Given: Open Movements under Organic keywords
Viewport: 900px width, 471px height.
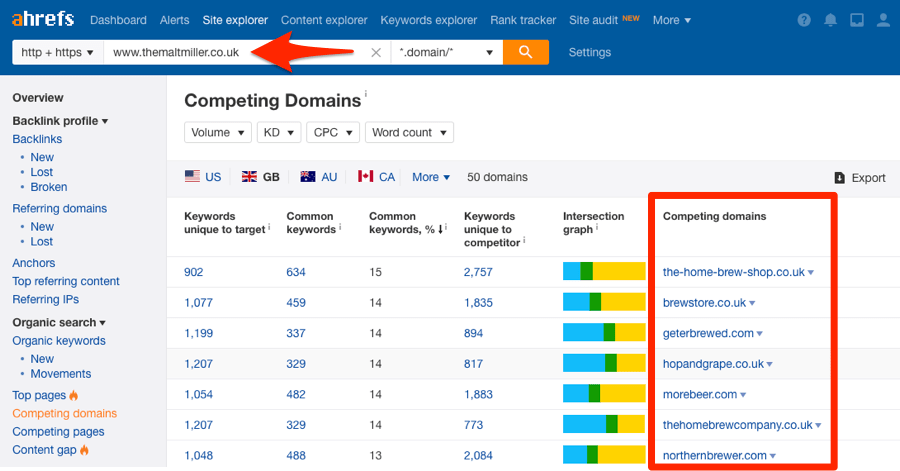Looking at the screenshot, I should point(61,373).
